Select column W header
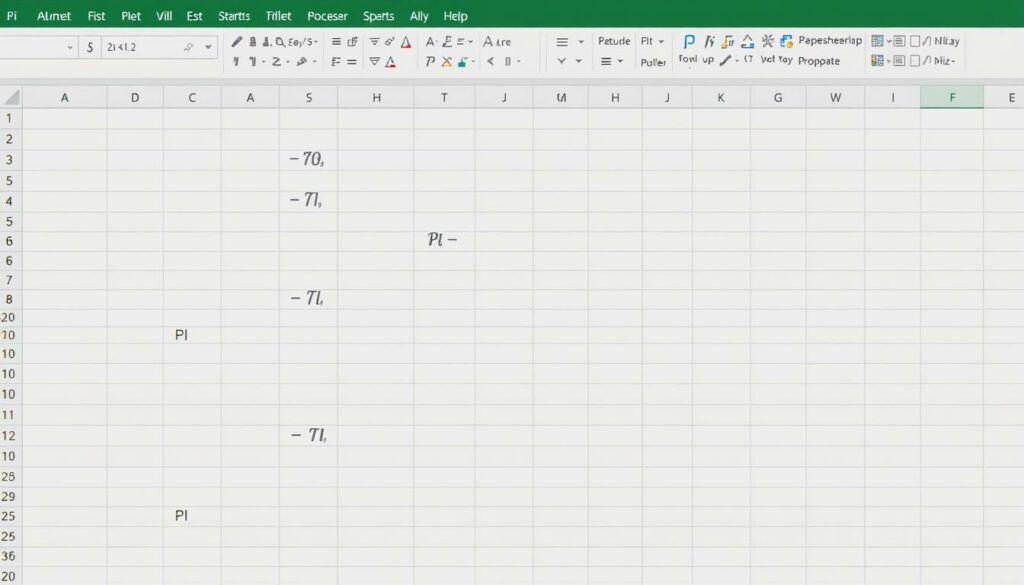Image resolution: width=1024 pixels, height=585 pixels. click(835, 98)
